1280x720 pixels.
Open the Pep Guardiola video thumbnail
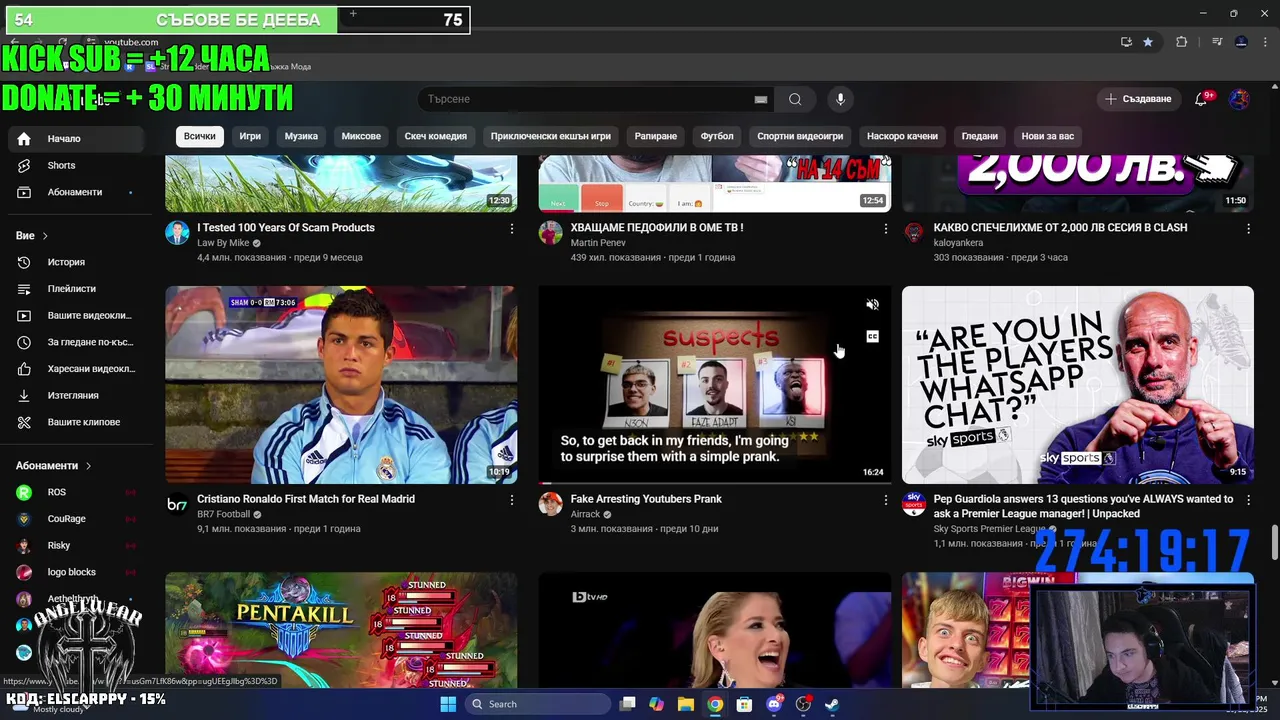click(x=1078, y=385)
